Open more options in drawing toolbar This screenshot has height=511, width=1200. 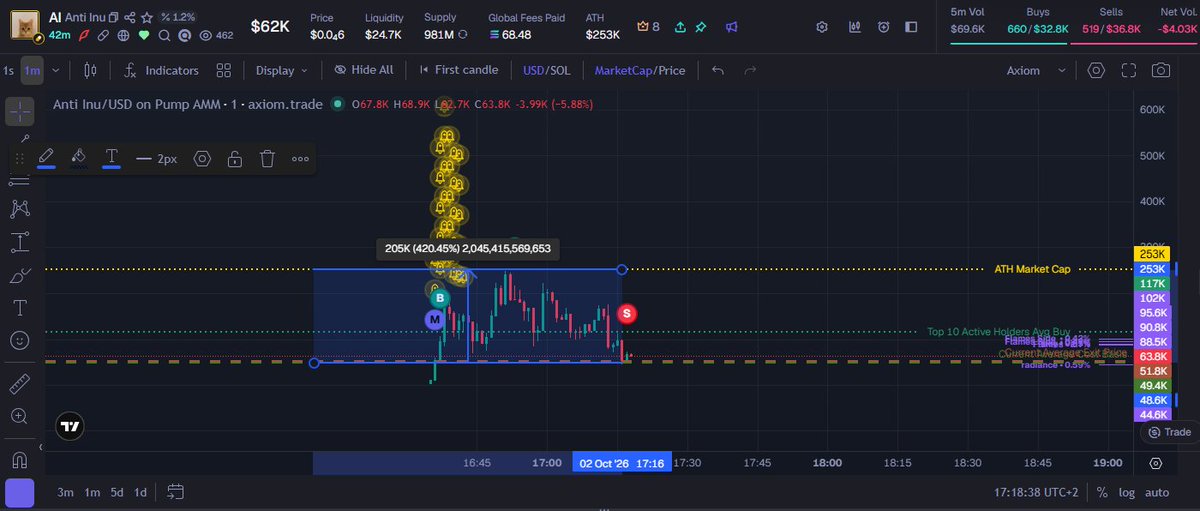tap(300, 158)
